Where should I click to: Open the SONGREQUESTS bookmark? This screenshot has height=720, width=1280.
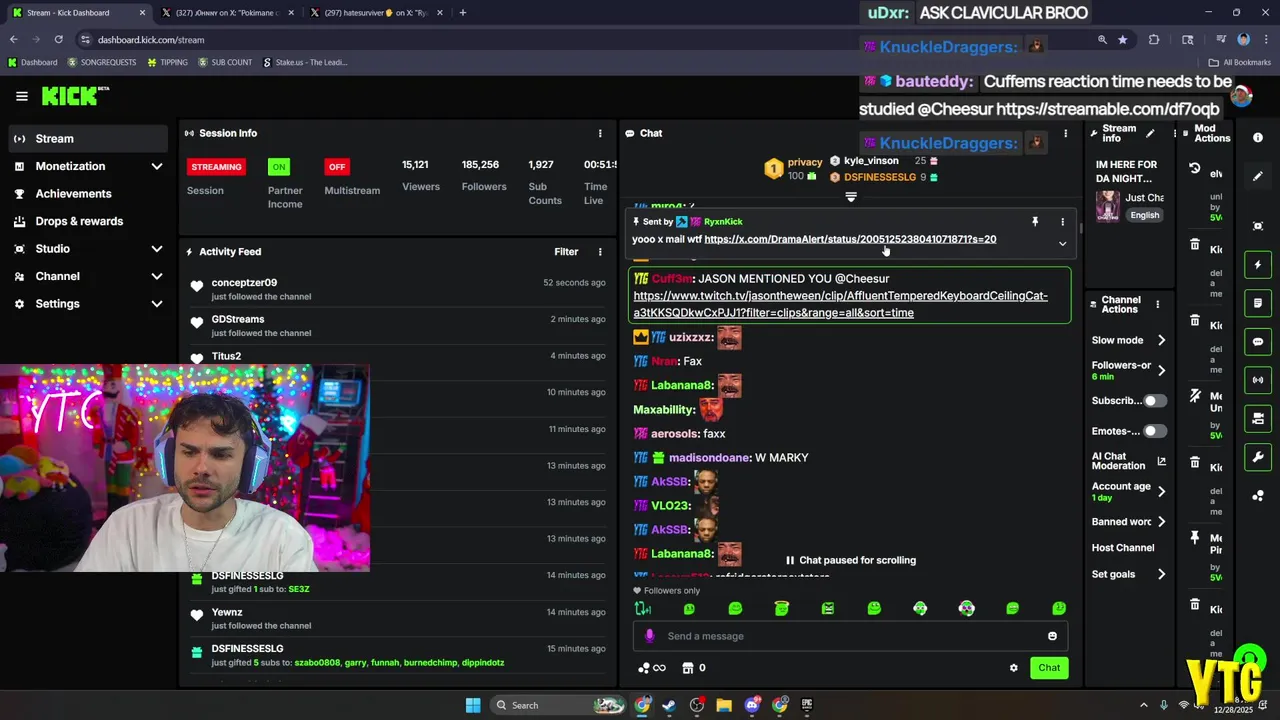coord(102,62)
